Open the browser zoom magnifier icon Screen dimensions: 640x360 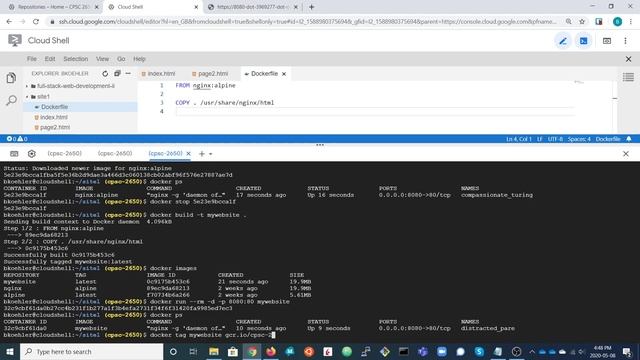tap(569, 22)
